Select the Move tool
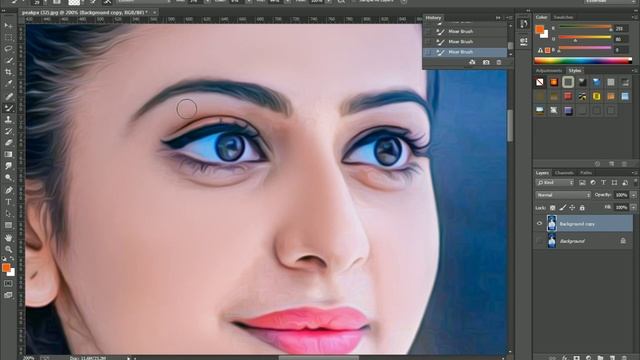 (x=8, y=25)
